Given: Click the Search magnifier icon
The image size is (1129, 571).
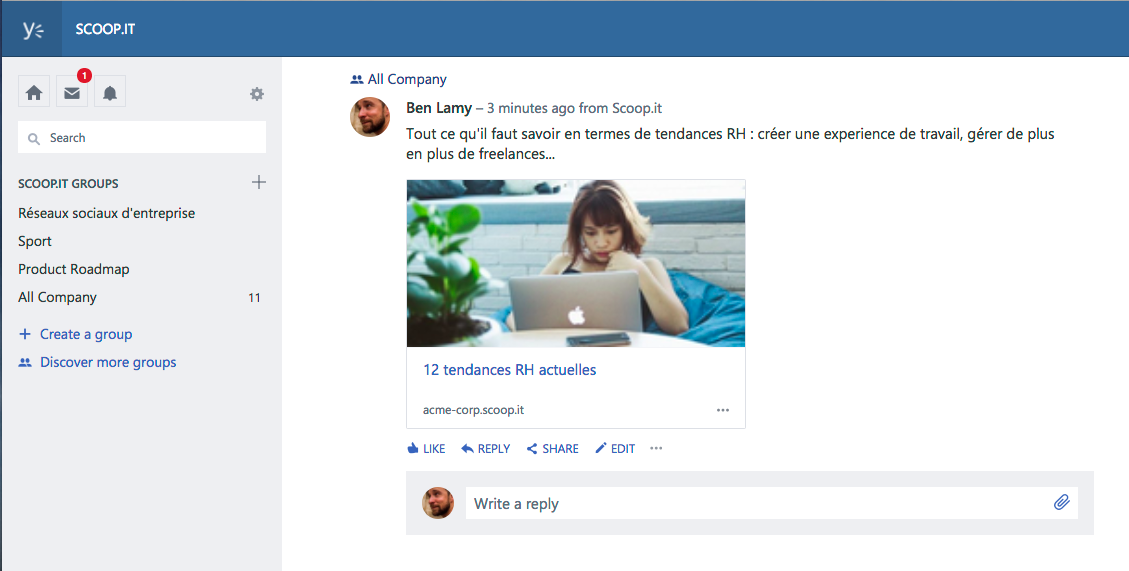Looking at the screenshot, I should click(x=34, y=138).
